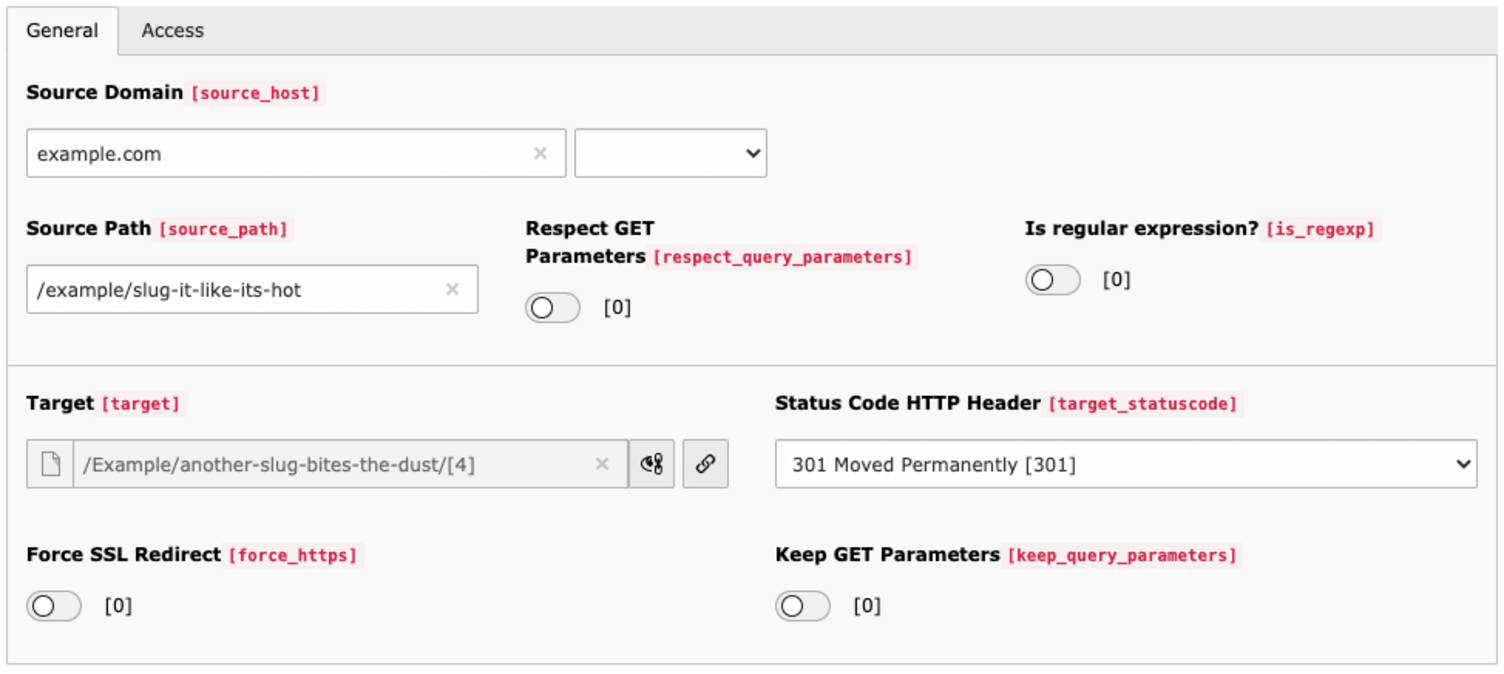Click inside the Source Domain input field
1504x674 pixels.
(250, 153)
